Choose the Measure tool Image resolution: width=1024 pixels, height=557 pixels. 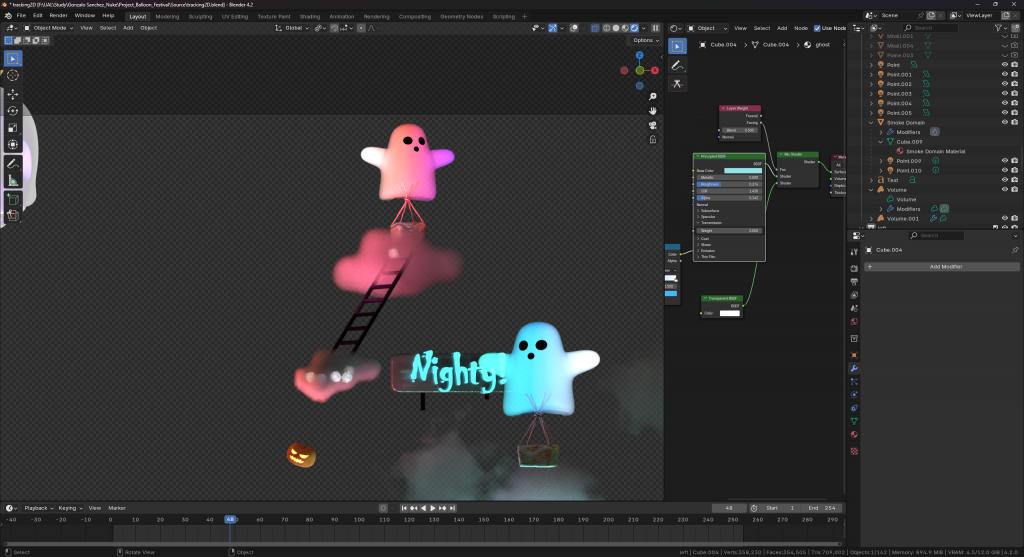12,181
